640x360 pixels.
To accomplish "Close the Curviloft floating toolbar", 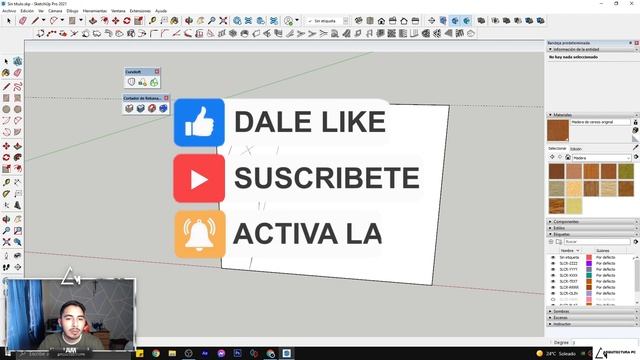I will (x=157, y=71).
